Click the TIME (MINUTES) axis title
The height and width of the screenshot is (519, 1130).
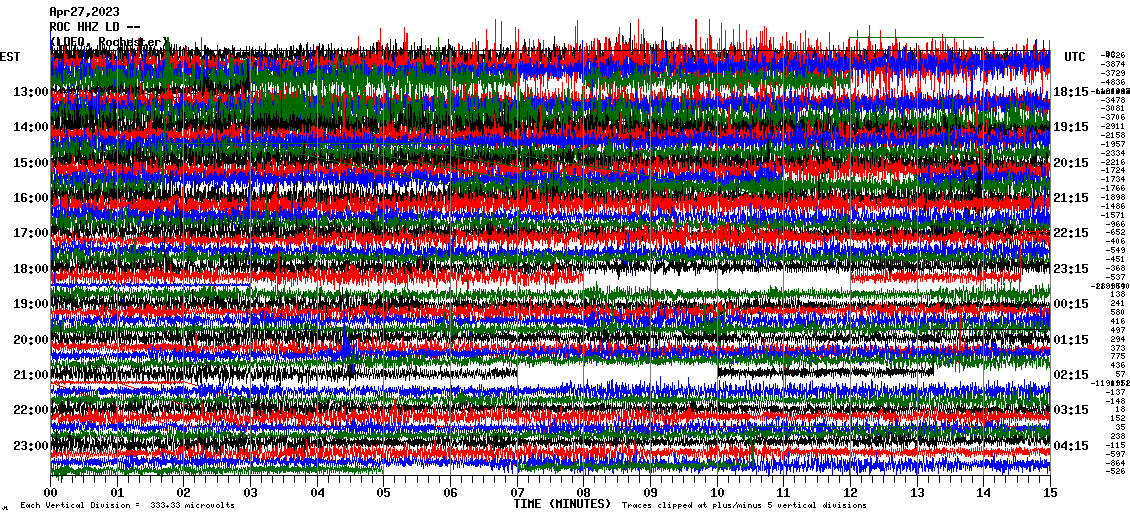562,505
